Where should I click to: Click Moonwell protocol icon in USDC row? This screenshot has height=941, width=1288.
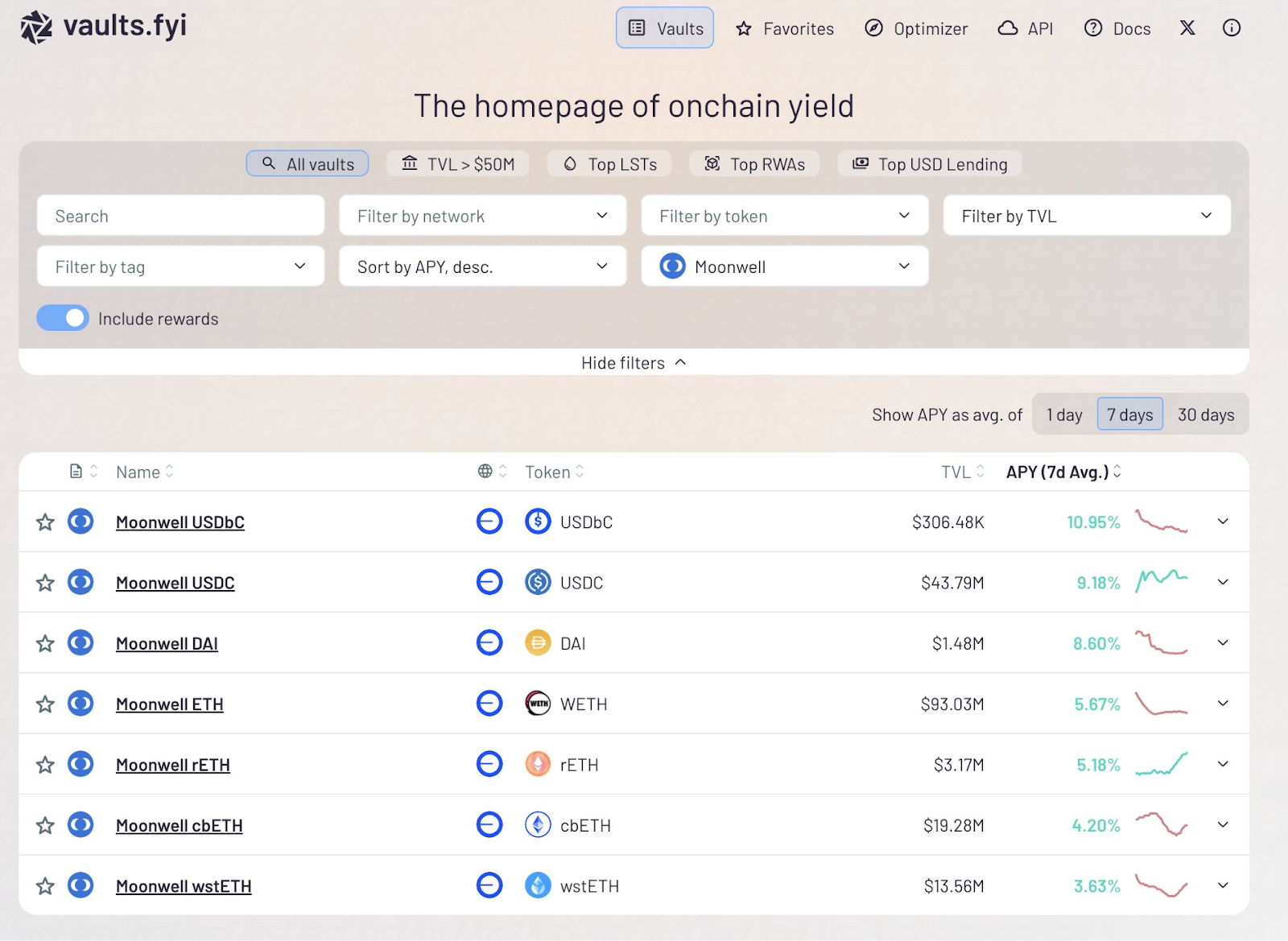pos(80,582)
